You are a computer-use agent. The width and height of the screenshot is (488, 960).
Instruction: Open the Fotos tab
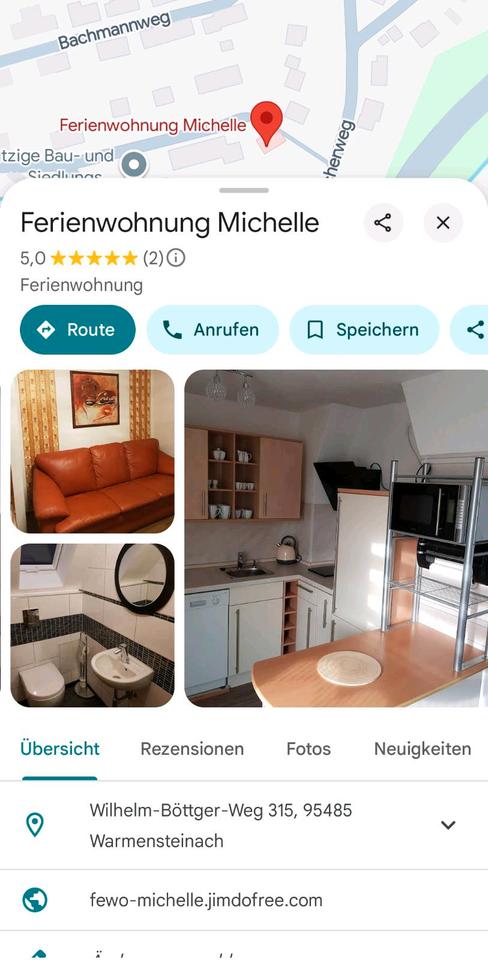pyautogui.click(x=309, y=749)
